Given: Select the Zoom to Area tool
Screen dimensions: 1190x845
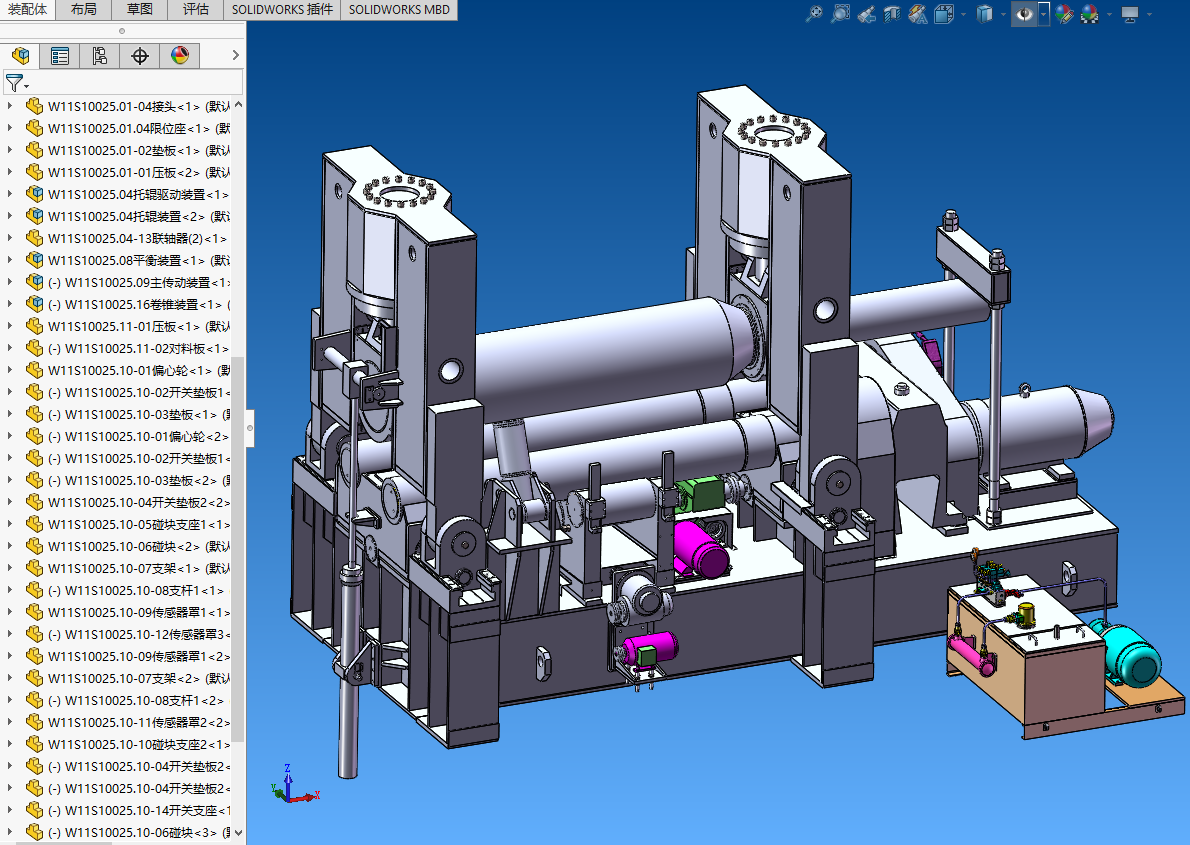Looking at the screenshot, I should (841, 14).
